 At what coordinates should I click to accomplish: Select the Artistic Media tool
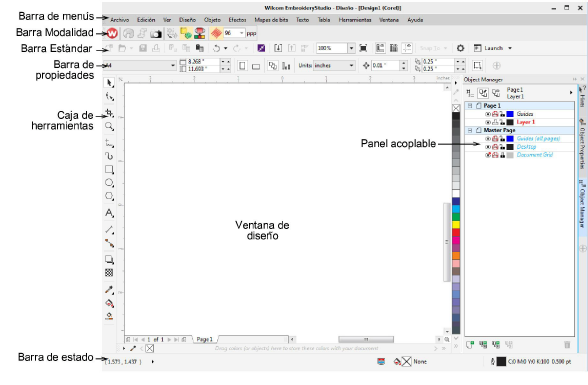(x=109, y=156)
